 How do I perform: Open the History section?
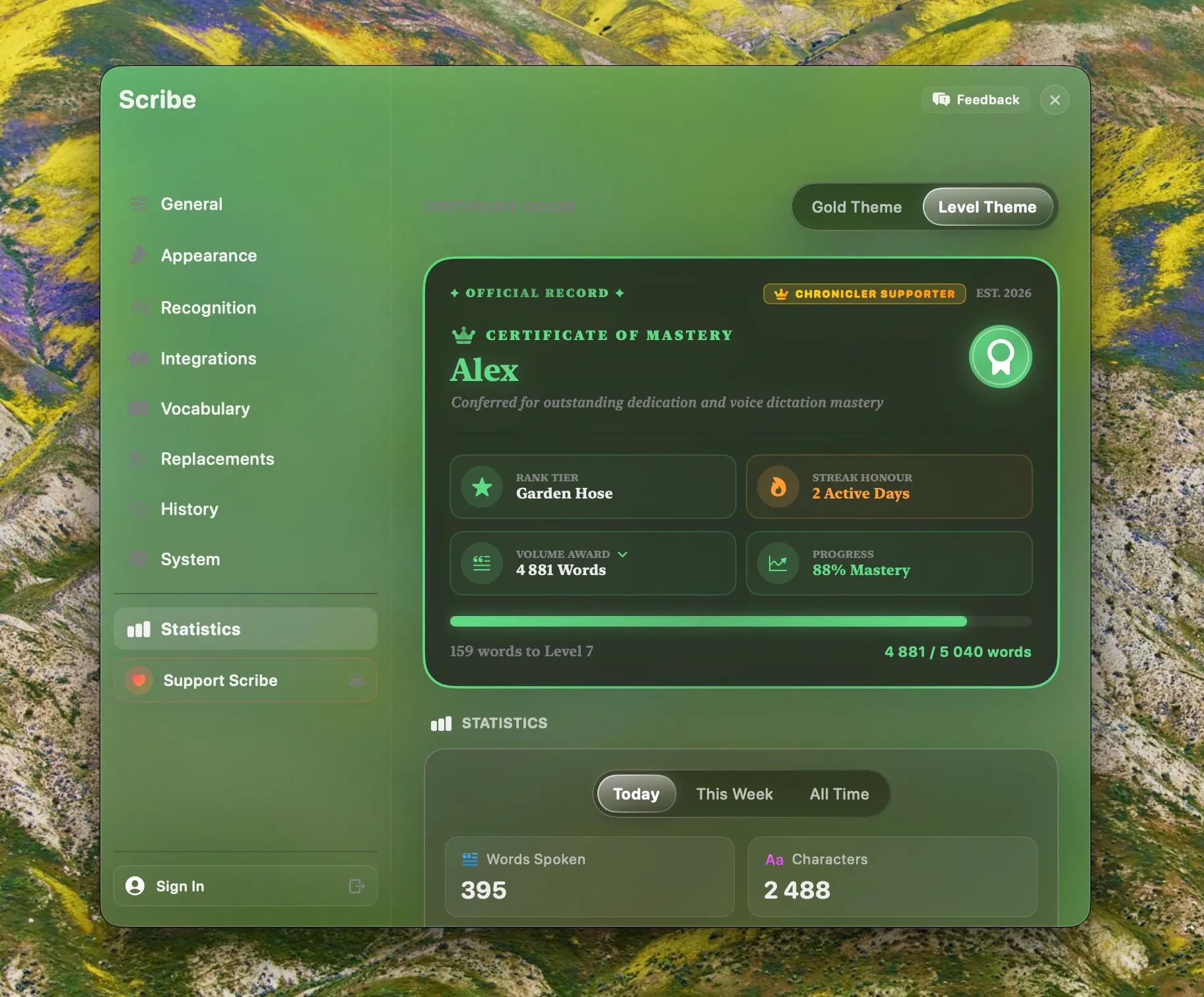(x=245, y=509)
